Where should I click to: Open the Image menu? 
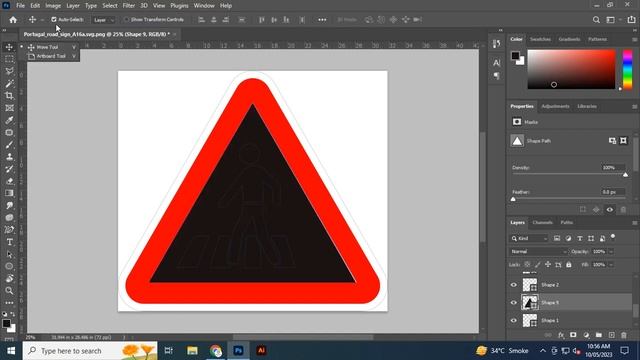tap(53, 6)
